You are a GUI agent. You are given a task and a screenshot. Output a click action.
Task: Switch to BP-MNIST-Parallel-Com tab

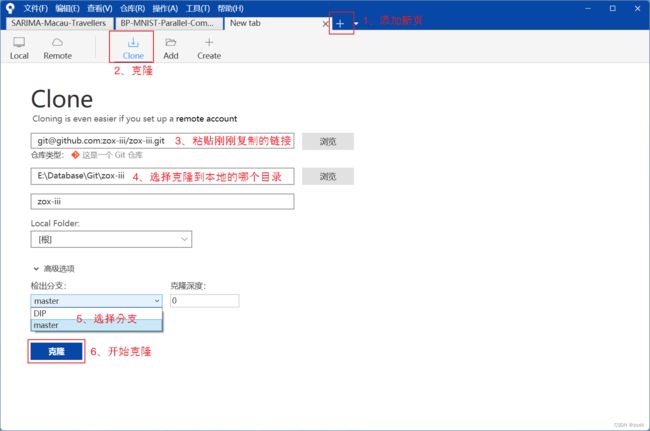click(x=167, y=23)
